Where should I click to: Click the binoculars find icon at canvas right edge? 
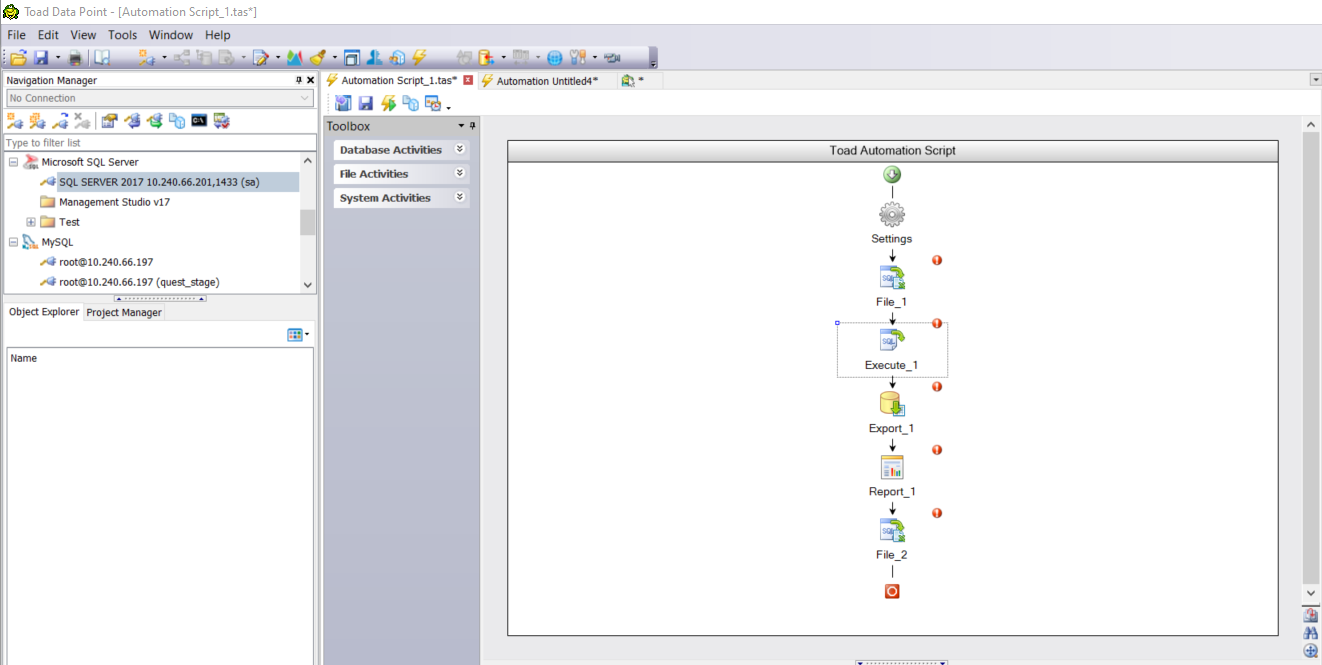pyautogui.click(x=1311, y=633)
